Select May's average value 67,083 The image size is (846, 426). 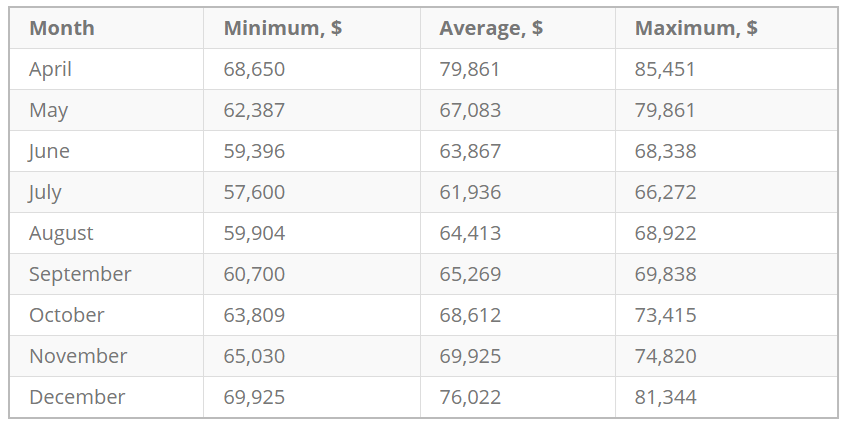(x=470, y=110)
